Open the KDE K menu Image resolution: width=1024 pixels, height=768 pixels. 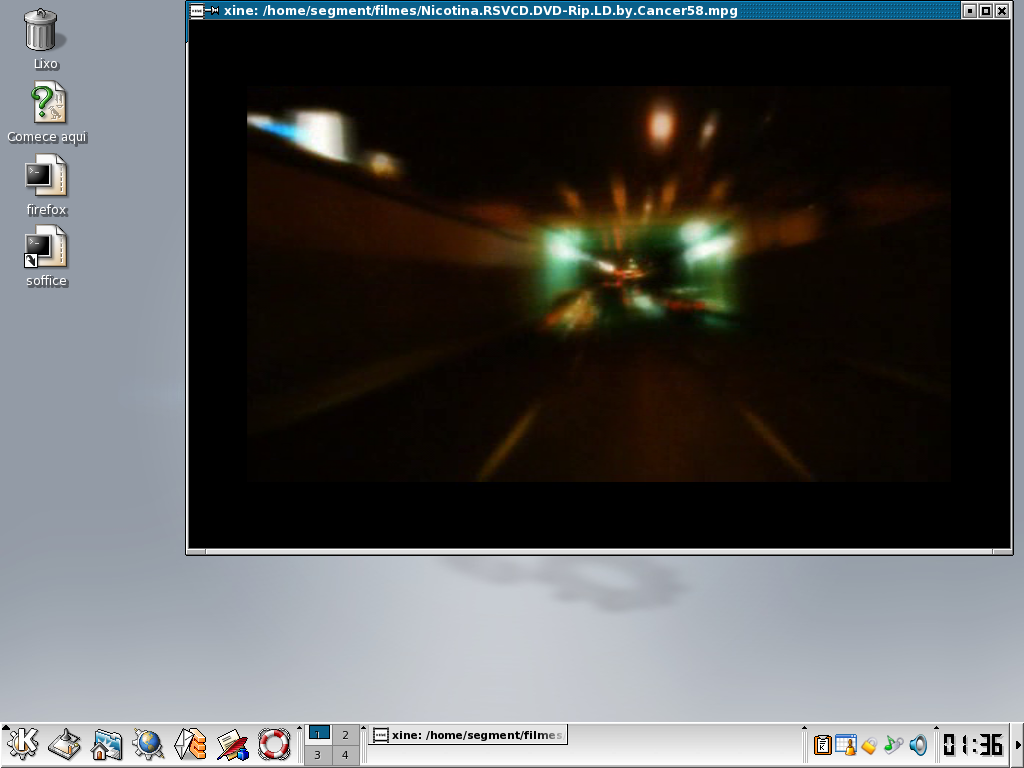[22, 744]
